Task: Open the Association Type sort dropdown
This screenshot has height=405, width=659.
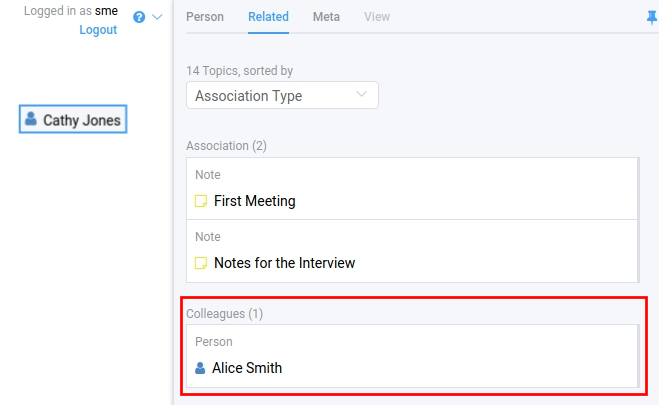Action: [x=282, y=96]
